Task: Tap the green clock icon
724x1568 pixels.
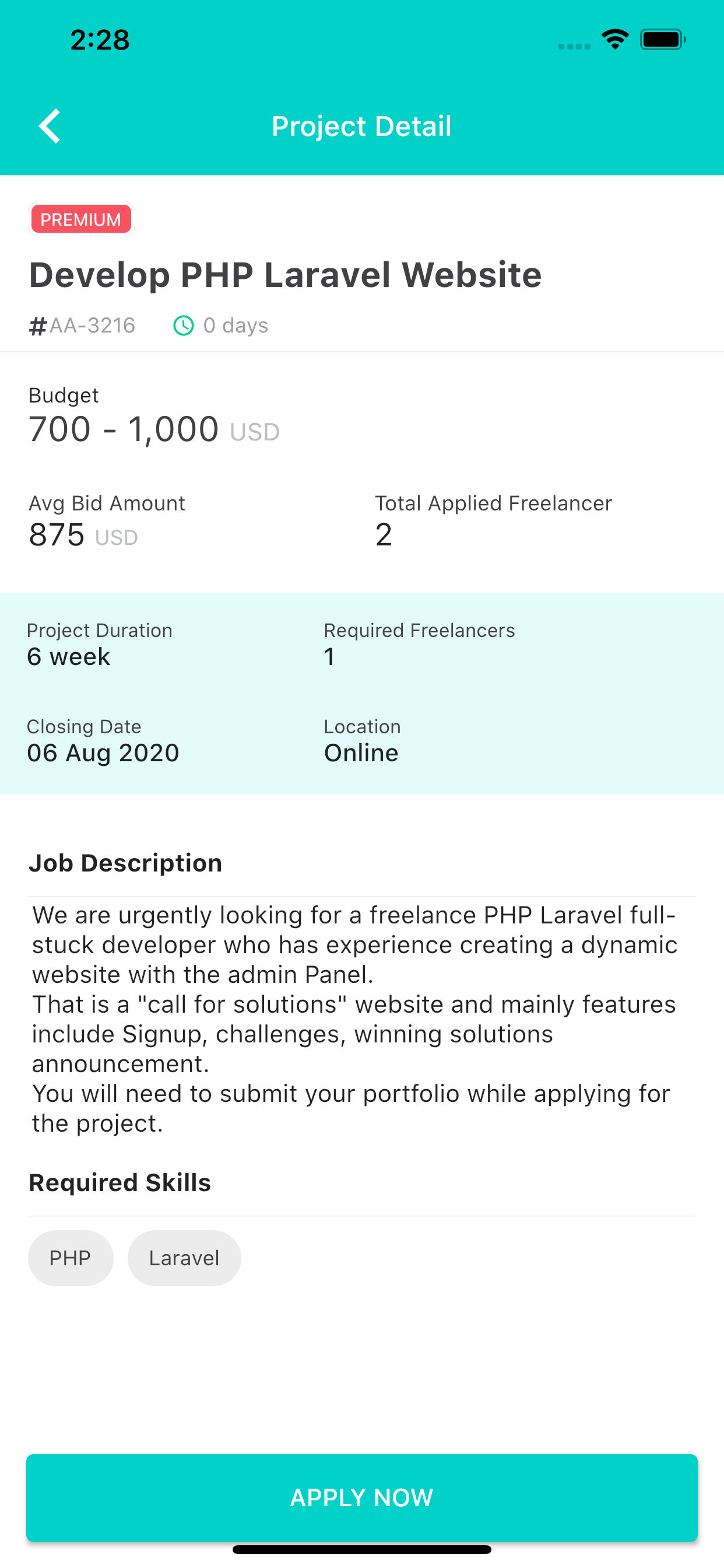Action: point(184,325)
